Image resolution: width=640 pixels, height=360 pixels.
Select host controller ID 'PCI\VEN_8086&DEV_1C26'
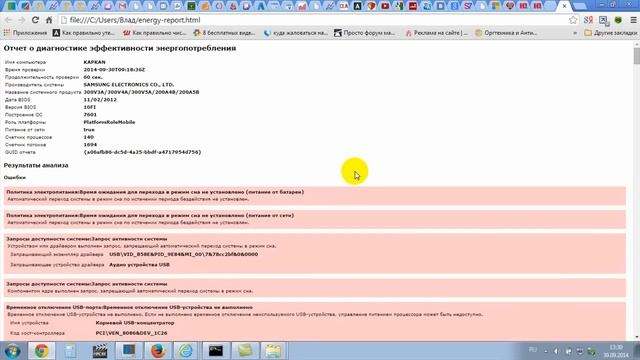tap(131, 333)
